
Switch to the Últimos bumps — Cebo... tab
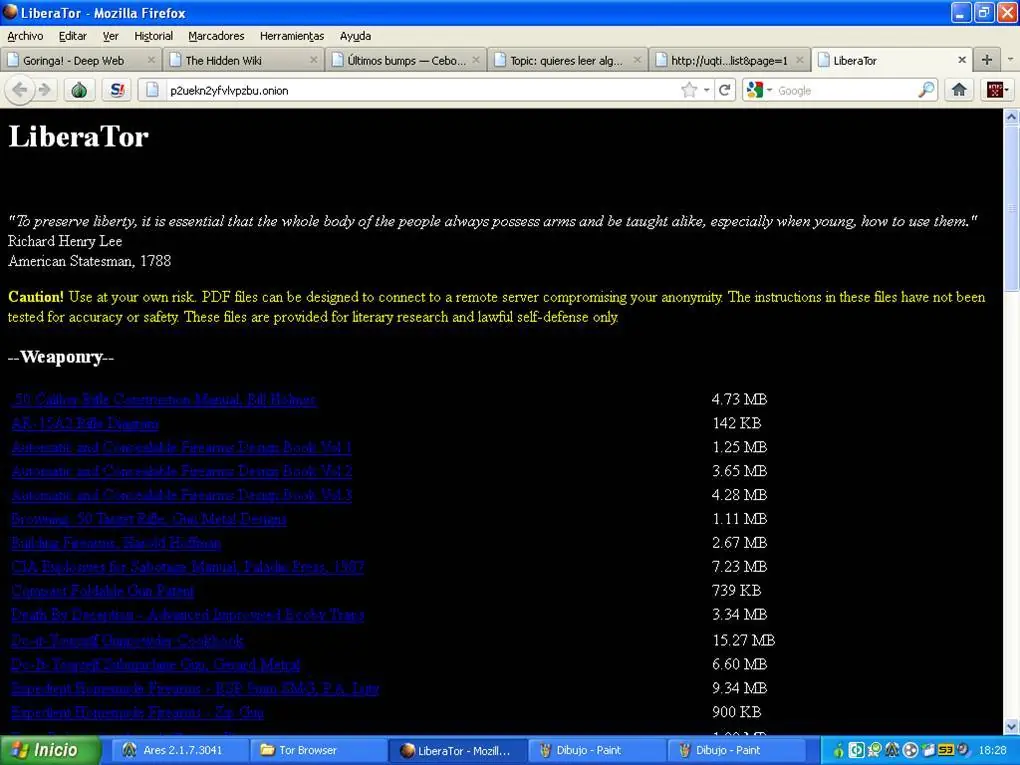pyautogui.click(x=407, y=60)
